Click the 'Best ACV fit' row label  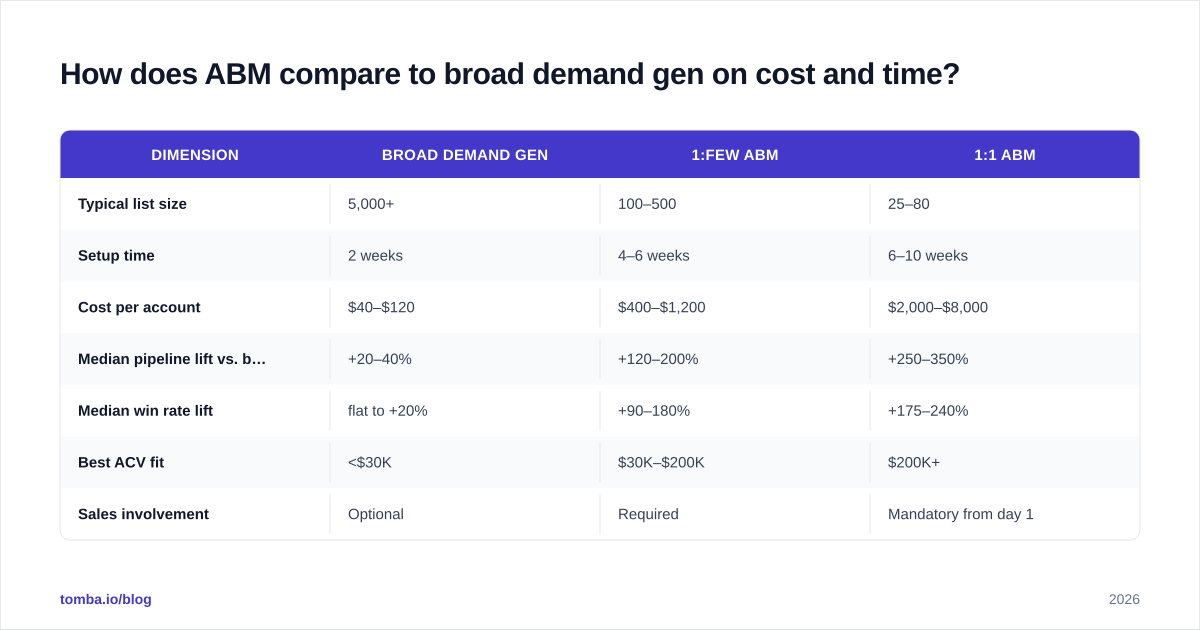[121, 463]
